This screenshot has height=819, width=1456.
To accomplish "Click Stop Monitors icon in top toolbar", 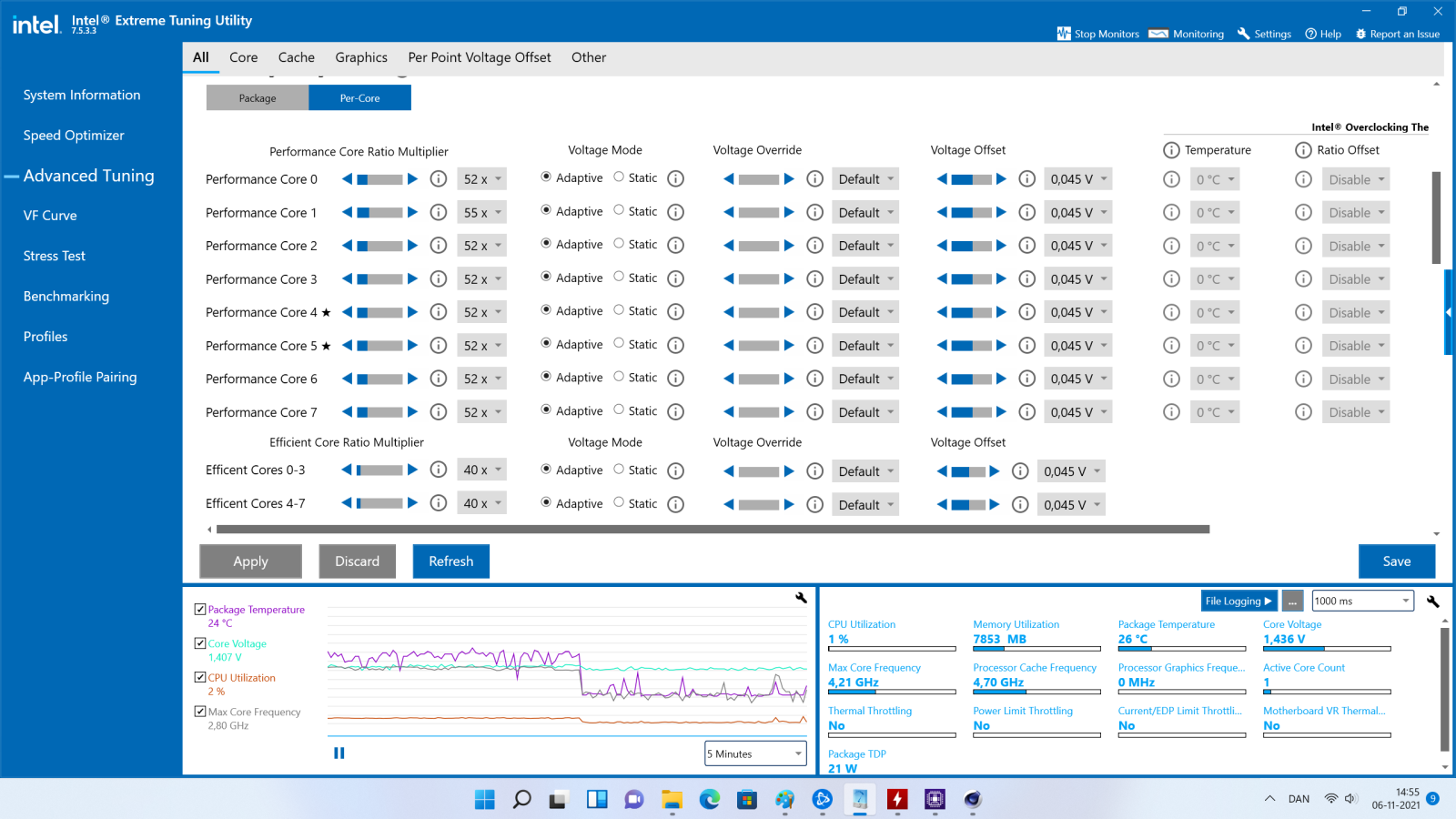I will pos(1064,34).
